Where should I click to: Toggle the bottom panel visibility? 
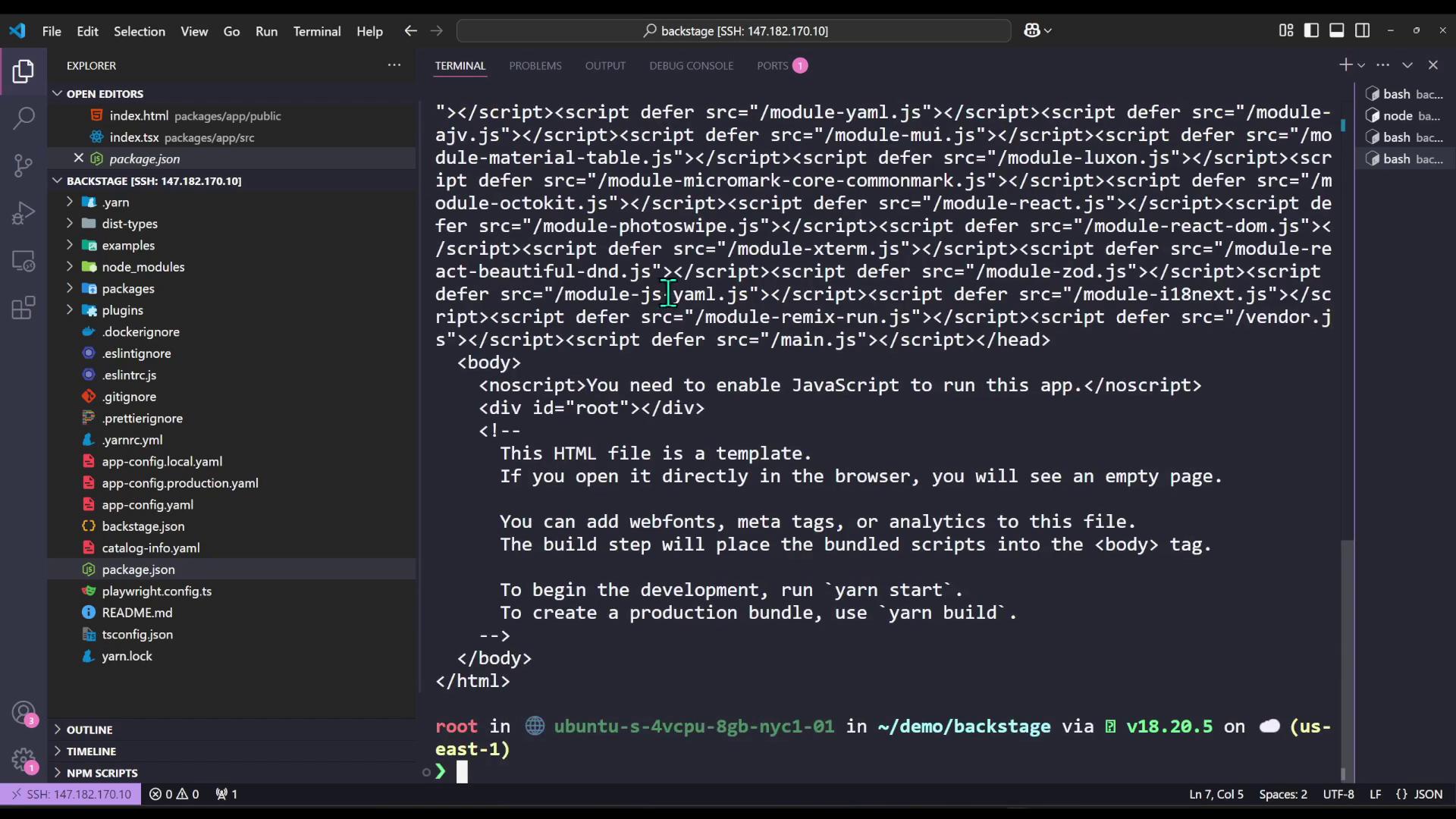click(1337, 30)
